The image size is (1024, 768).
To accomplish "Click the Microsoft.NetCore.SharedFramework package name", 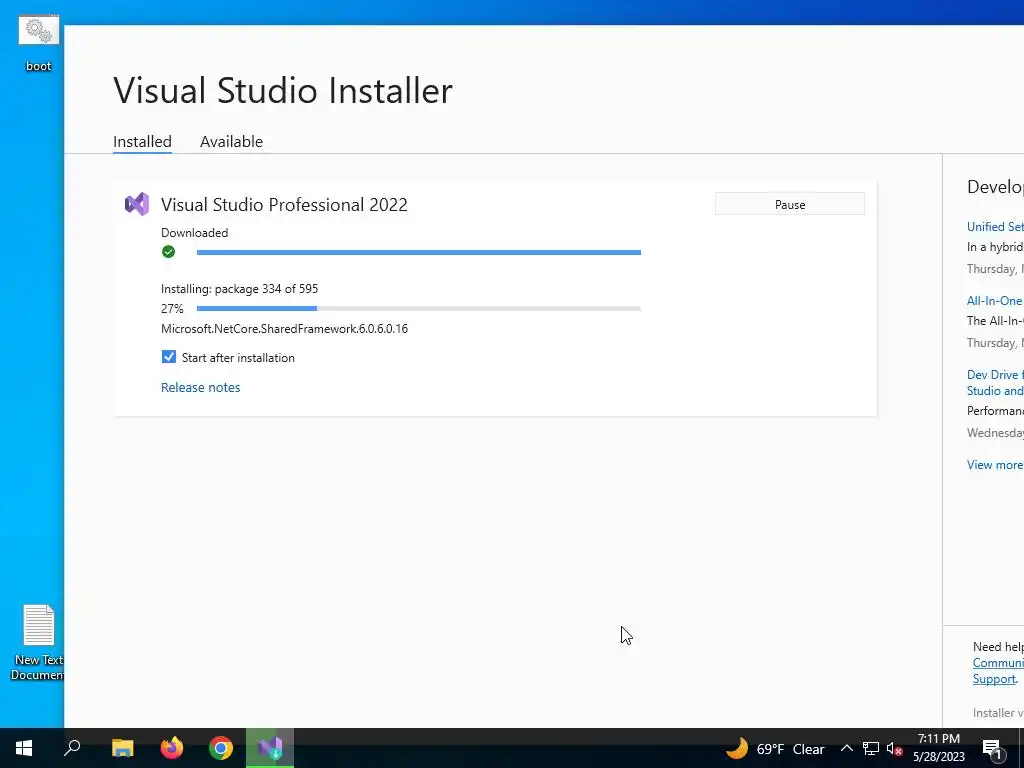I will [x=285, y=328].
